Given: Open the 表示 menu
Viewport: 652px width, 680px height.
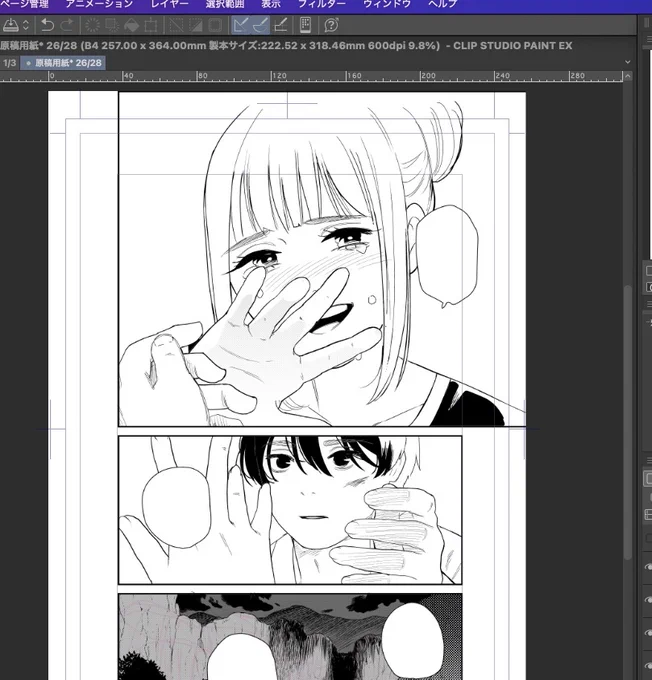Looking at the screenshot, I should pos(271,4).
